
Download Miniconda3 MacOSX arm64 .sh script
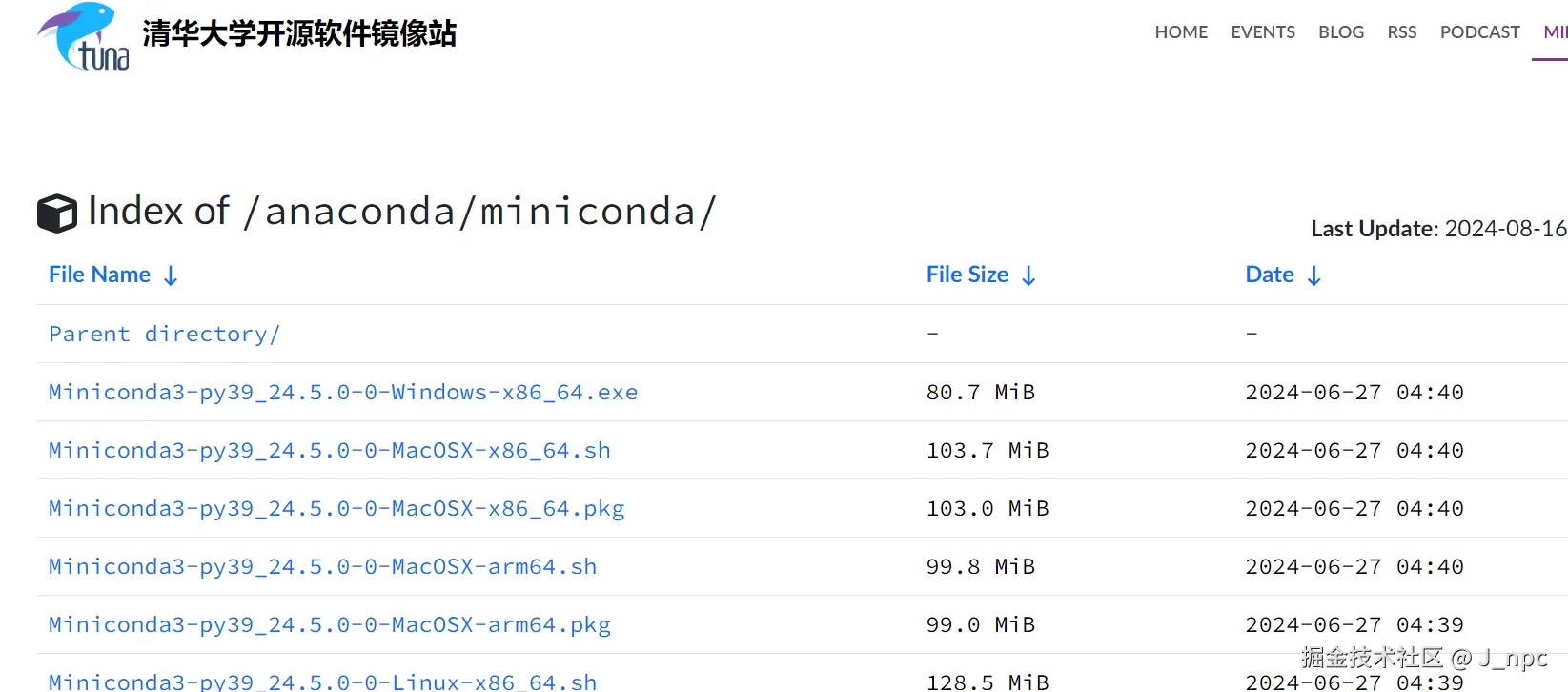pos(322,567)
